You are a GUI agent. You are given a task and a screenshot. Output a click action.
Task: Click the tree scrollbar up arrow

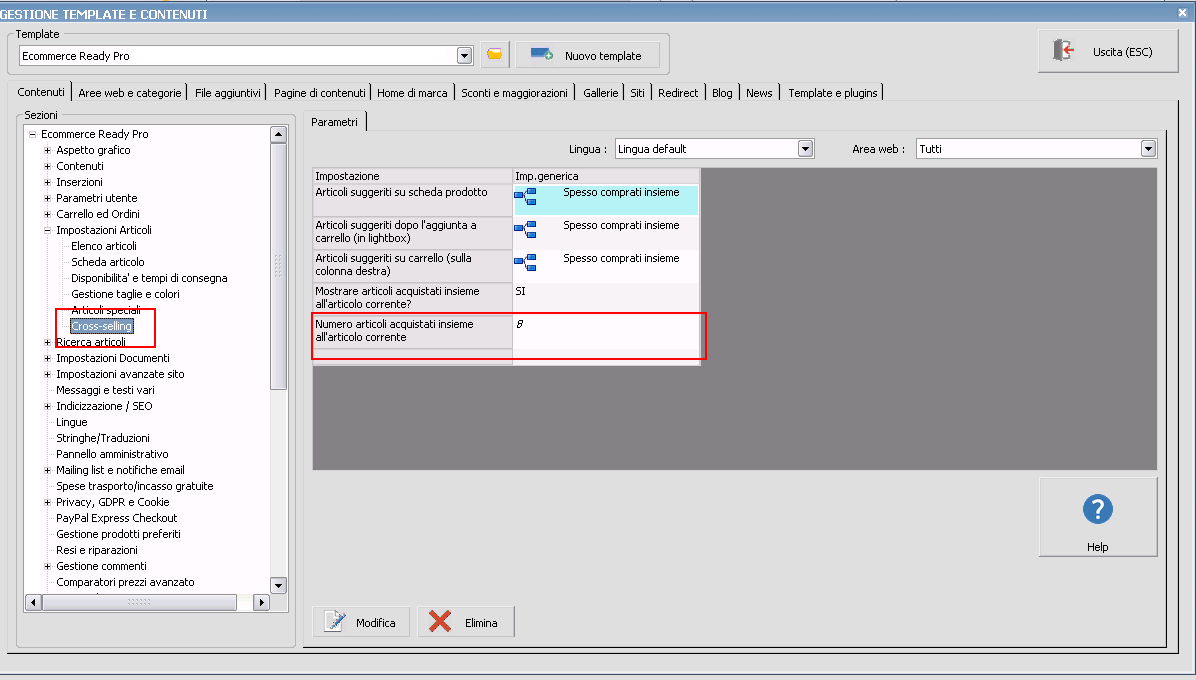coord(278,134)
